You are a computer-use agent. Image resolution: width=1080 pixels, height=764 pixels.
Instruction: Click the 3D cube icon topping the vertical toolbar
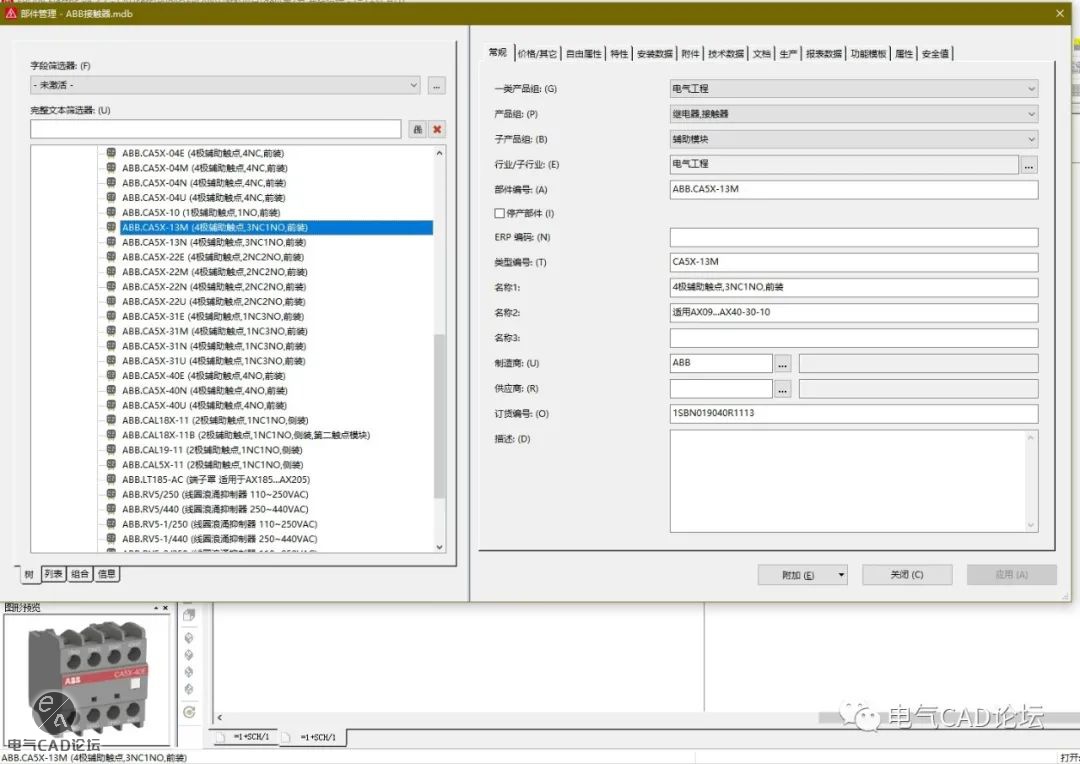tap(189, 615)
